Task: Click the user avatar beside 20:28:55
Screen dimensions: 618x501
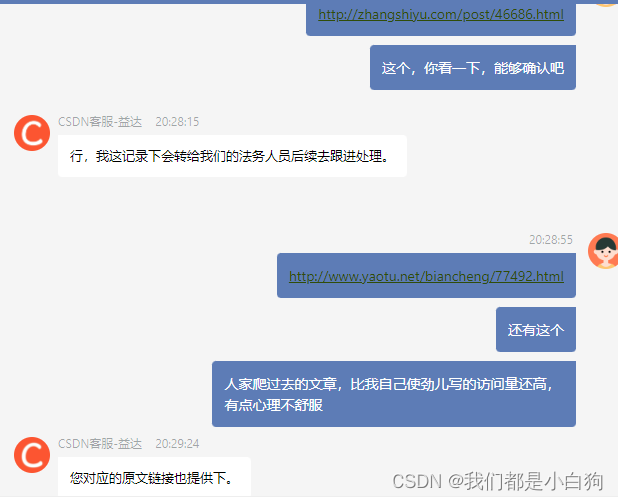Action: tap(603, 251)
